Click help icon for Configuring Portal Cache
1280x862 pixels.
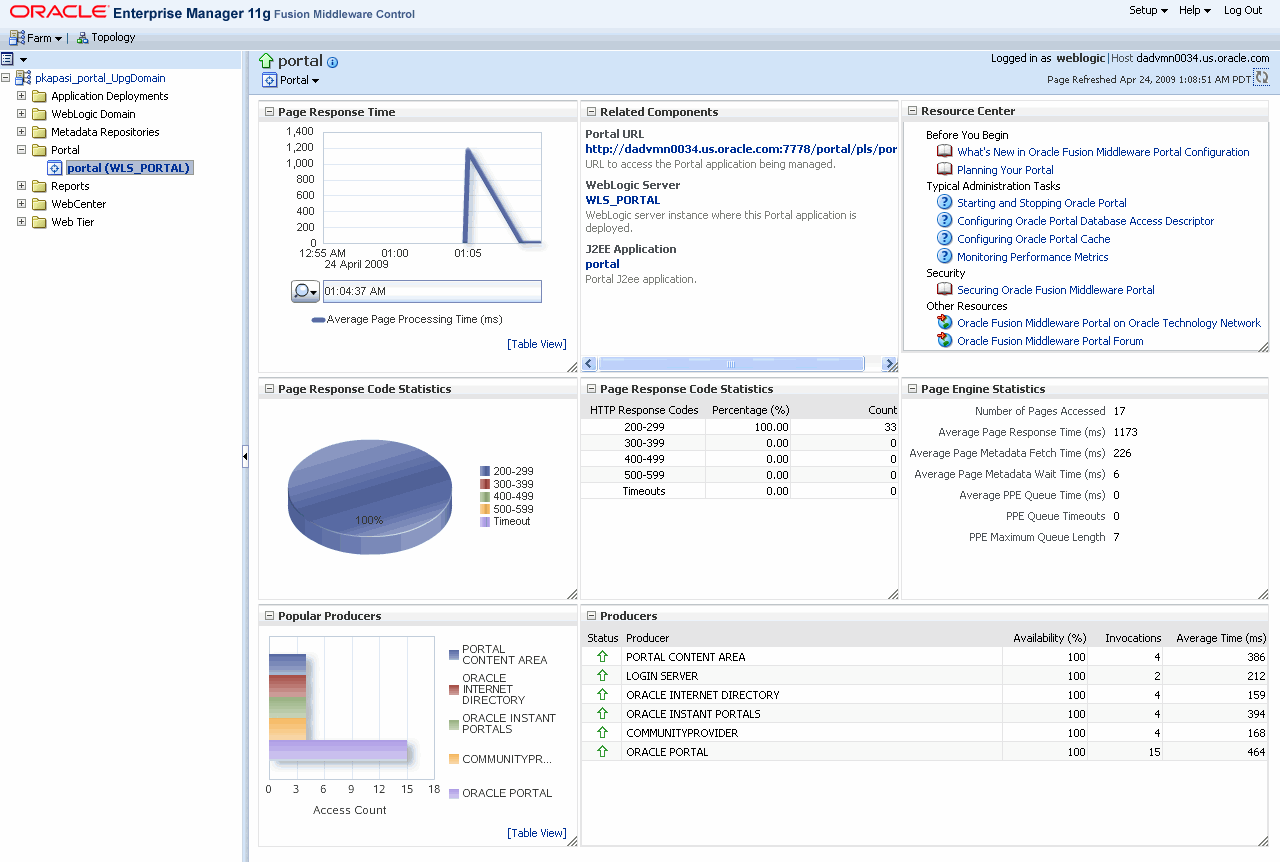coord(944,238)
